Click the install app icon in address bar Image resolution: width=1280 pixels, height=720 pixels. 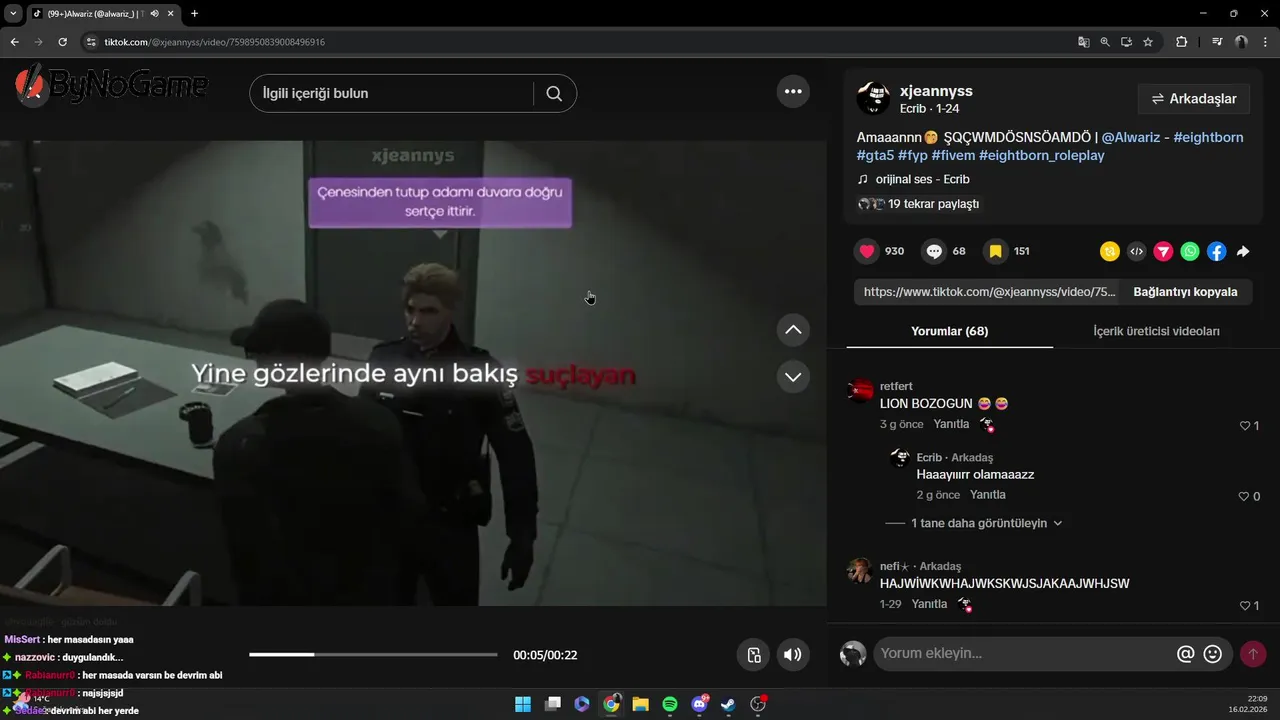pos(1126,42)
